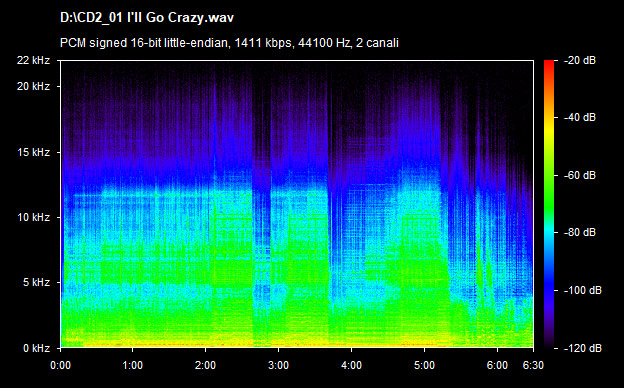Click the 4:00 time axis marker
Screen dimensions: 624x388
[351, 365]
